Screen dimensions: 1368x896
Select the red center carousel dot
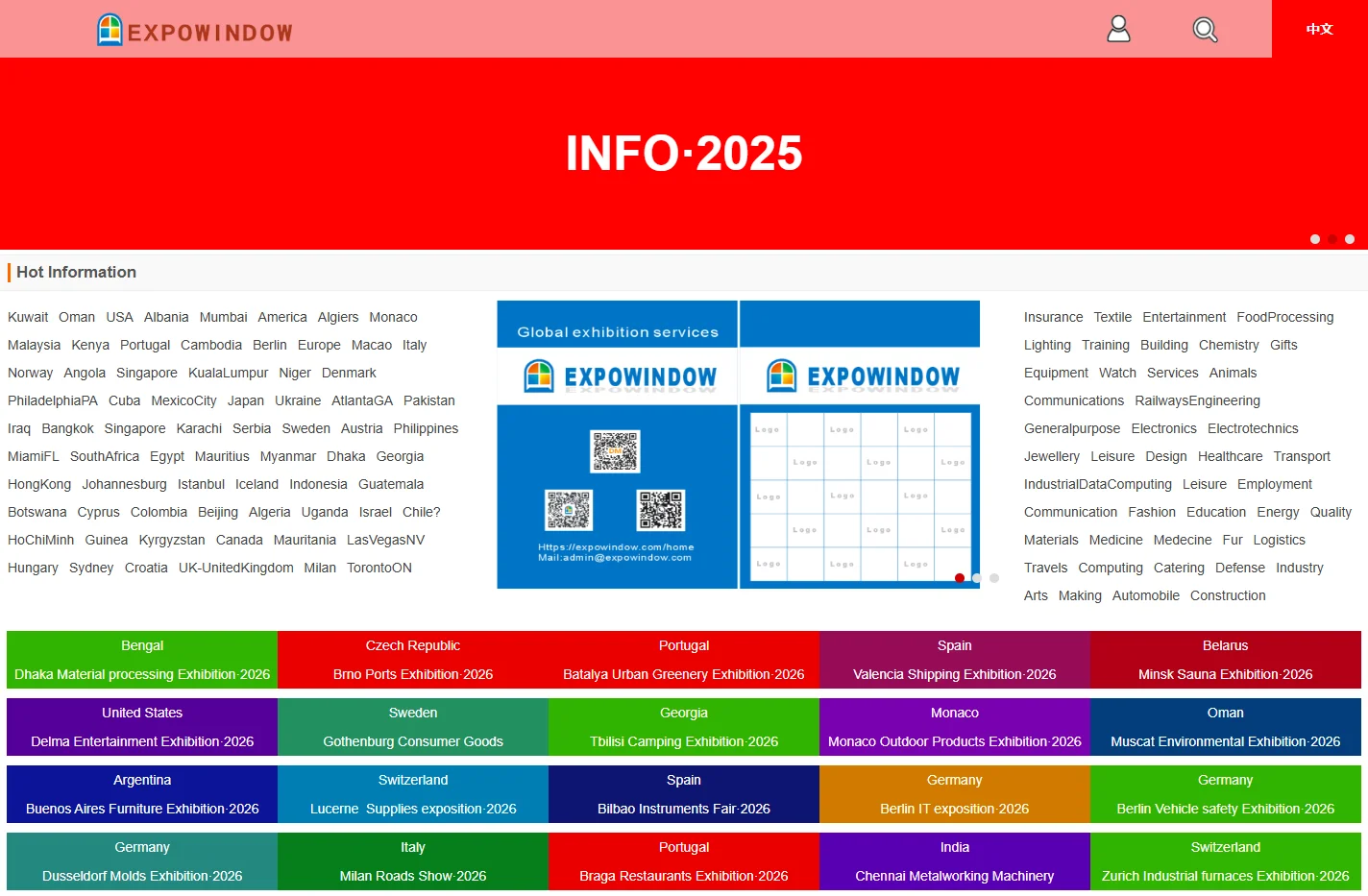[960, 578]
